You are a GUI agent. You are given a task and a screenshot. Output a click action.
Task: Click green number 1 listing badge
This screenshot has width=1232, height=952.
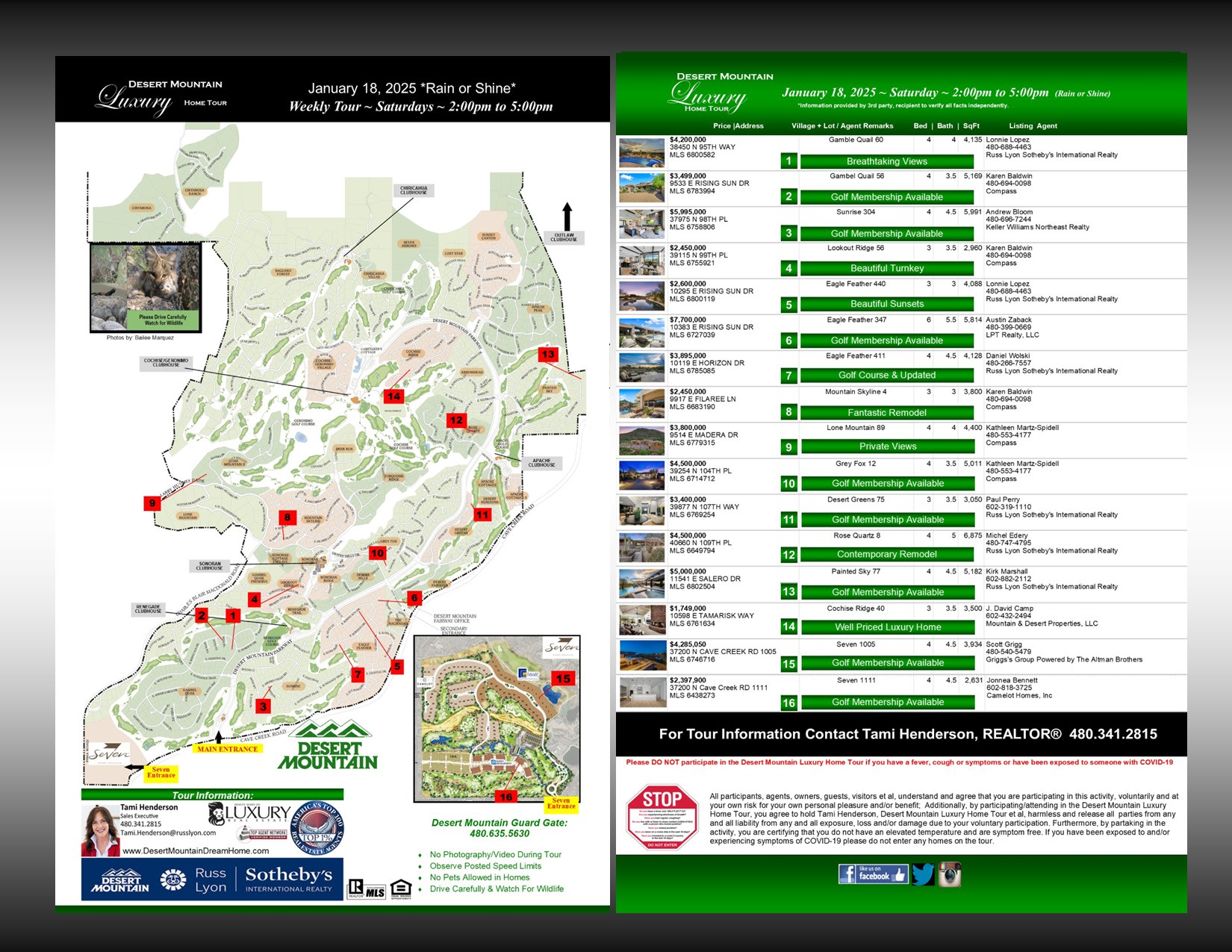pyautogui.click(x=788, y=161)
